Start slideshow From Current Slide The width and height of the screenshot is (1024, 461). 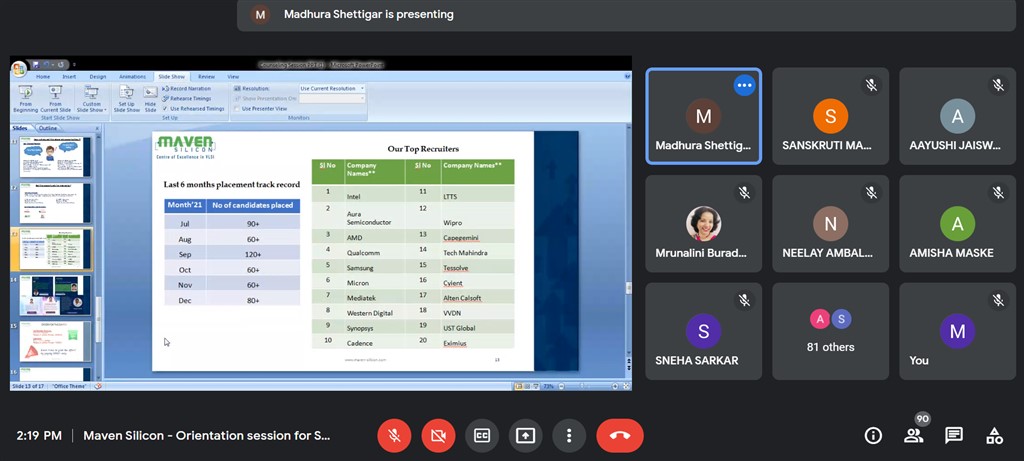point(56,99)
